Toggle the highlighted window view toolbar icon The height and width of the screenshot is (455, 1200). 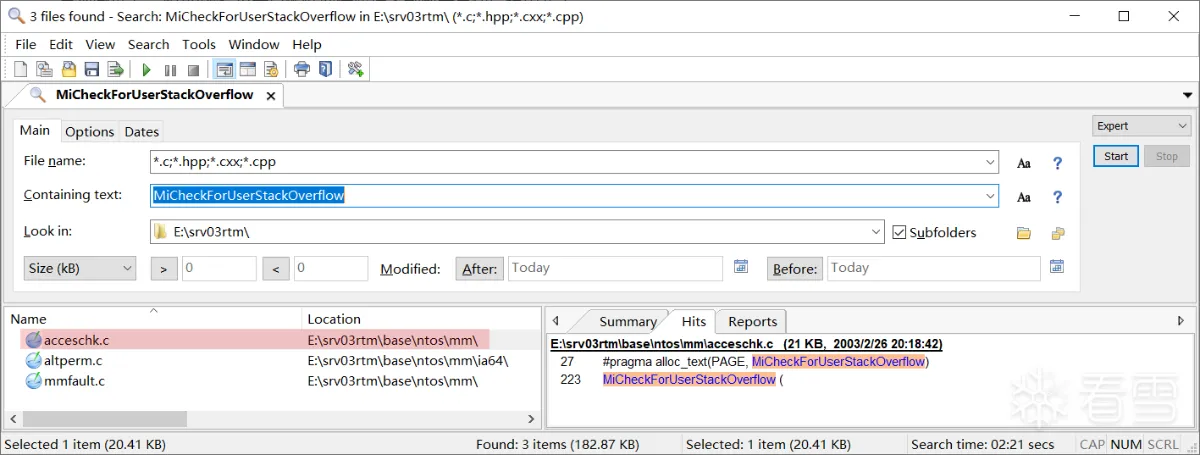pos(224,69)
